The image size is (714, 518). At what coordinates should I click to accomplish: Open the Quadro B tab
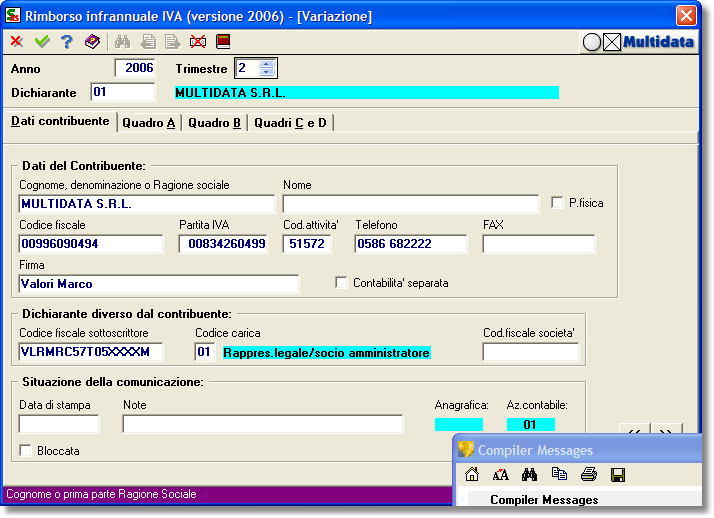coord(214,123)
